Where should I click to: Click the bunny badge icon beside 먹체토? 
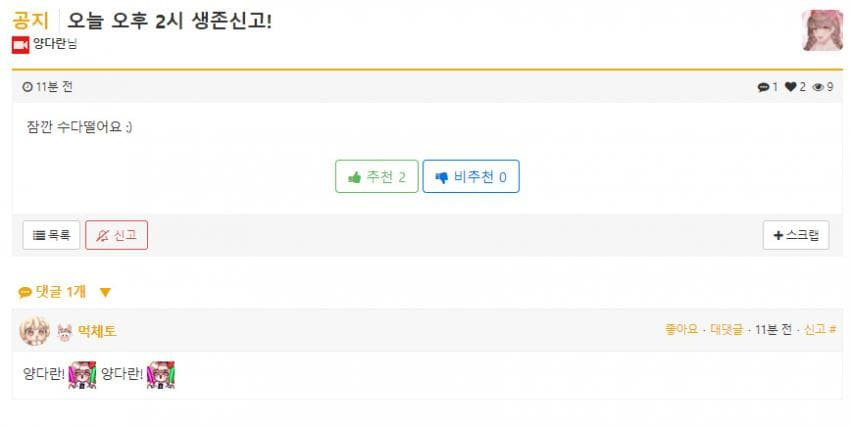pos(65,332)
